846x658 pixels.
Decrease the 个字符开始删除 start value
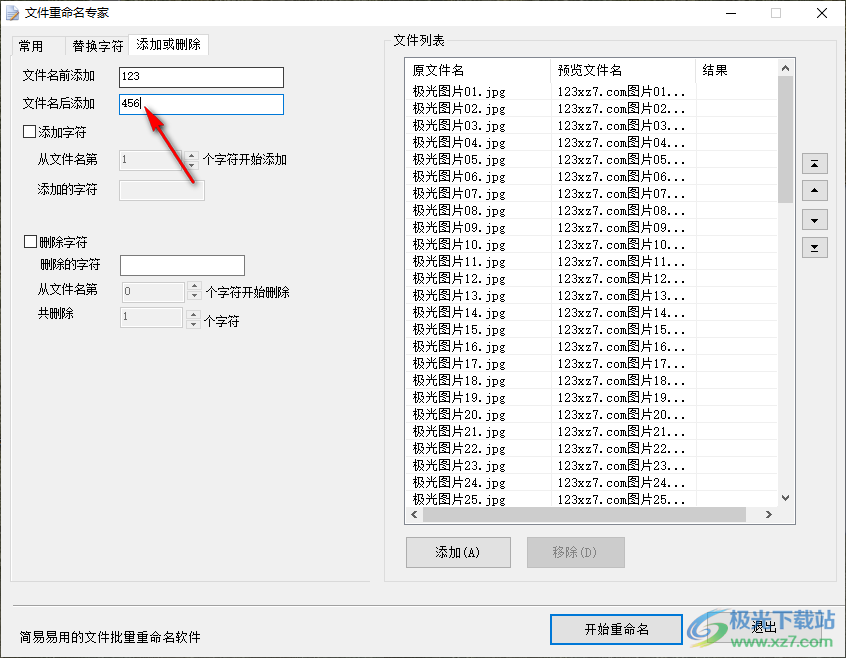tap(194, 296)
